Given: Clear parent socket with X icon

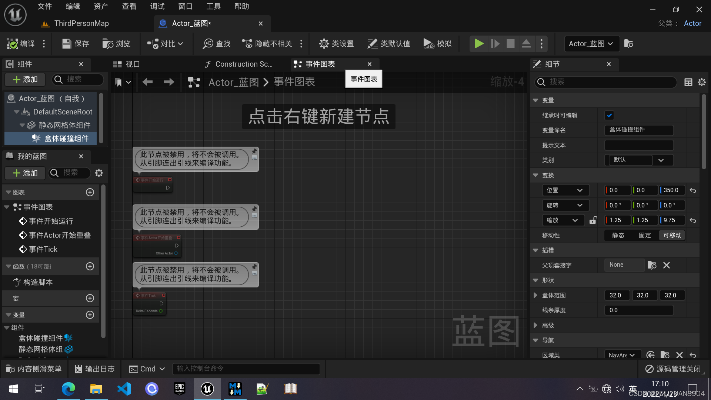Looking at the screenshot, I should tap(667, 265).
